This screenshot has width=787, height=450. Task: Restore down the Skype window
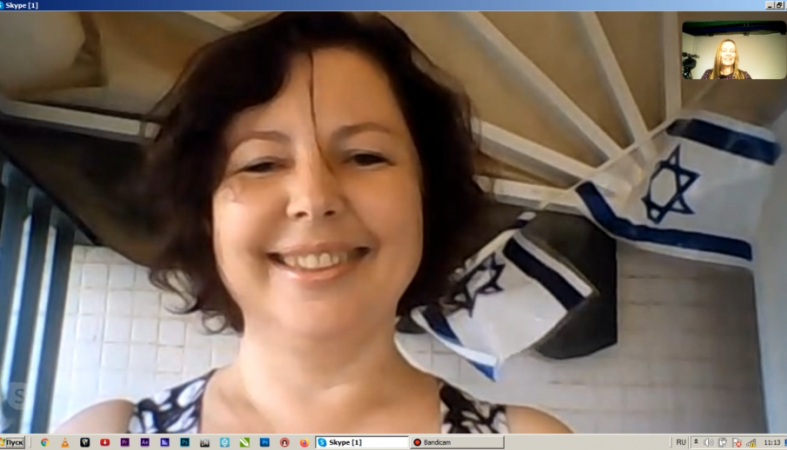(780, 5)
